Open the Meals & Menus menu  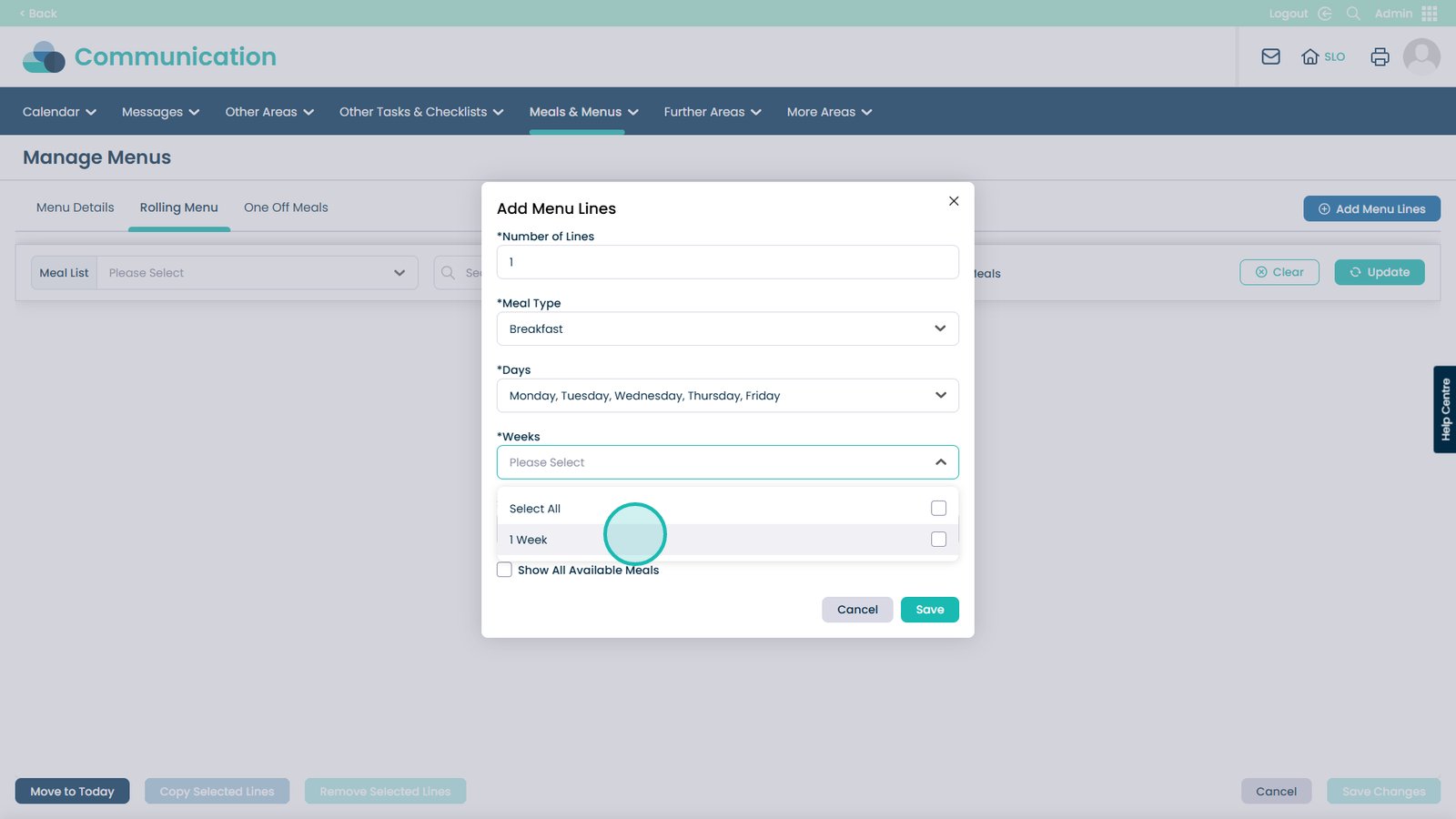(583, 112)
